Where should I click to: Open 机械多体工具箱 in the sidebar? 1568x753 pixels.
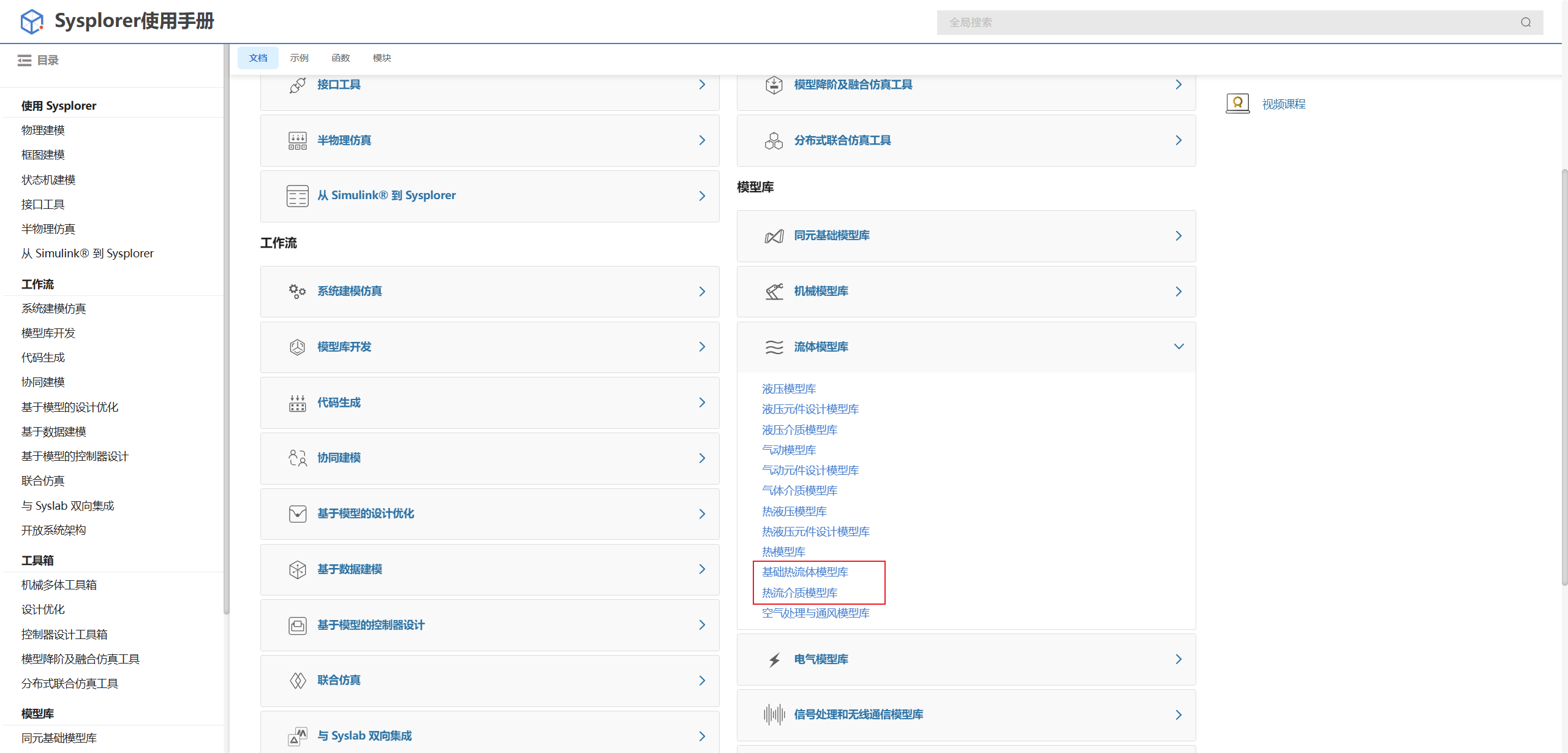[59, 585]
